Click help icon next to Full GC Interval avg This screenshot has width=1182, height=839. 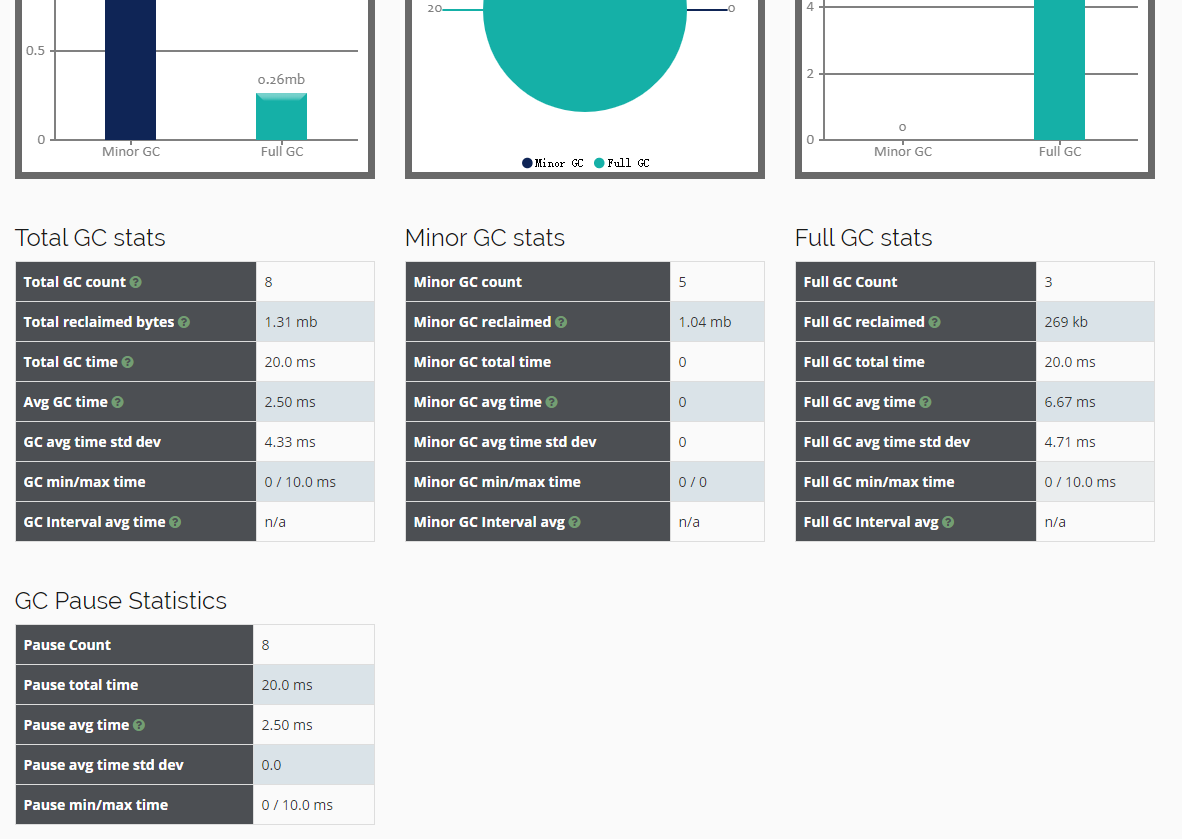tap(948, 522)
